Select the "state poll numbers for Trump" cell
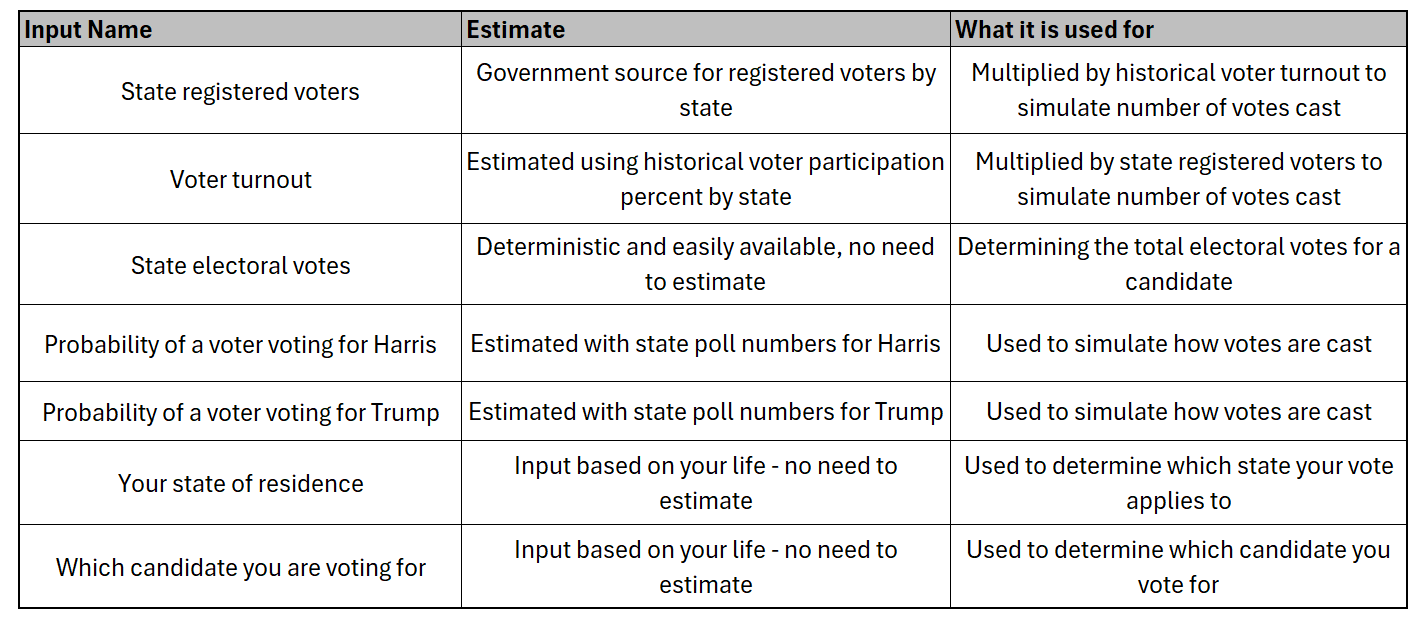Viewport: 1426px width, 620px height. 705,411
